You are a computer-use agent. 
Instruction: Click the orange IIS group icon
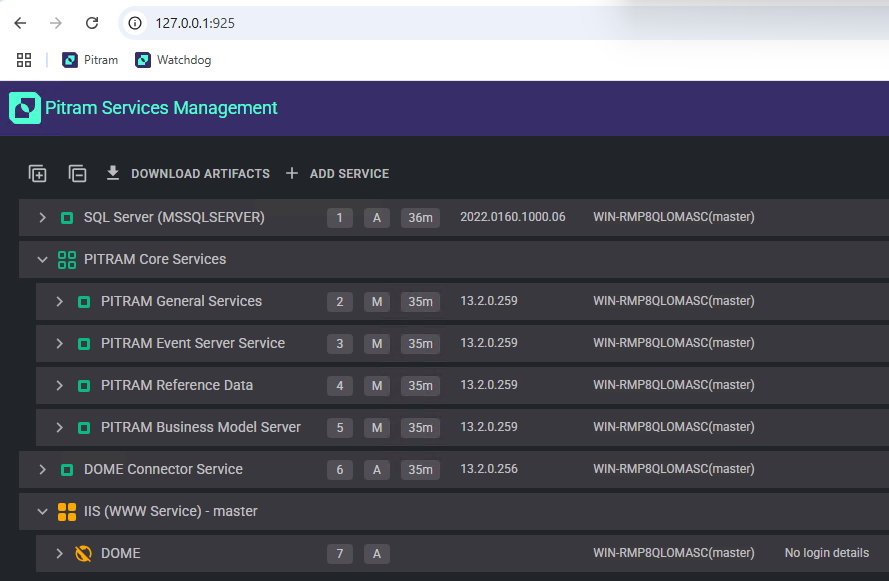(67, 512)
